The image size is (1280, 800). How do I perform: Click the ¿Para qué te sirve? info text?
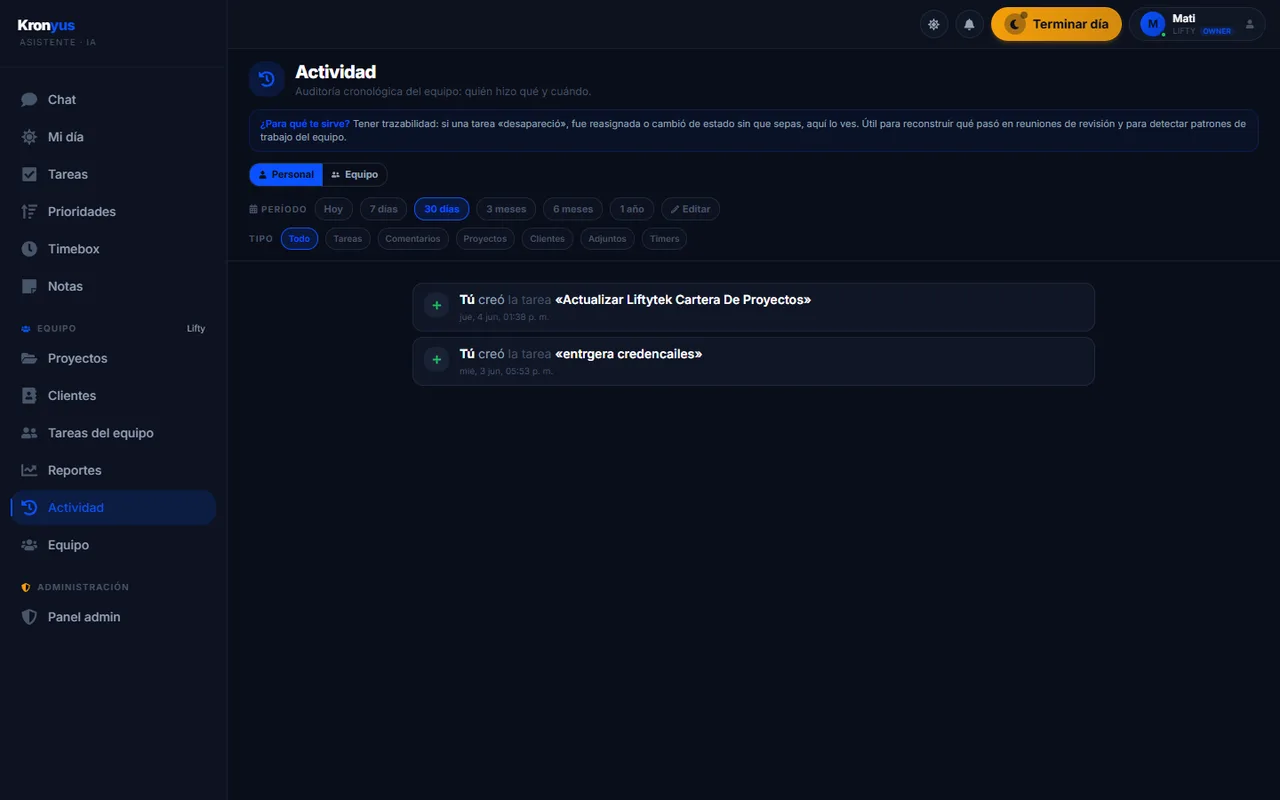(305, 124)
